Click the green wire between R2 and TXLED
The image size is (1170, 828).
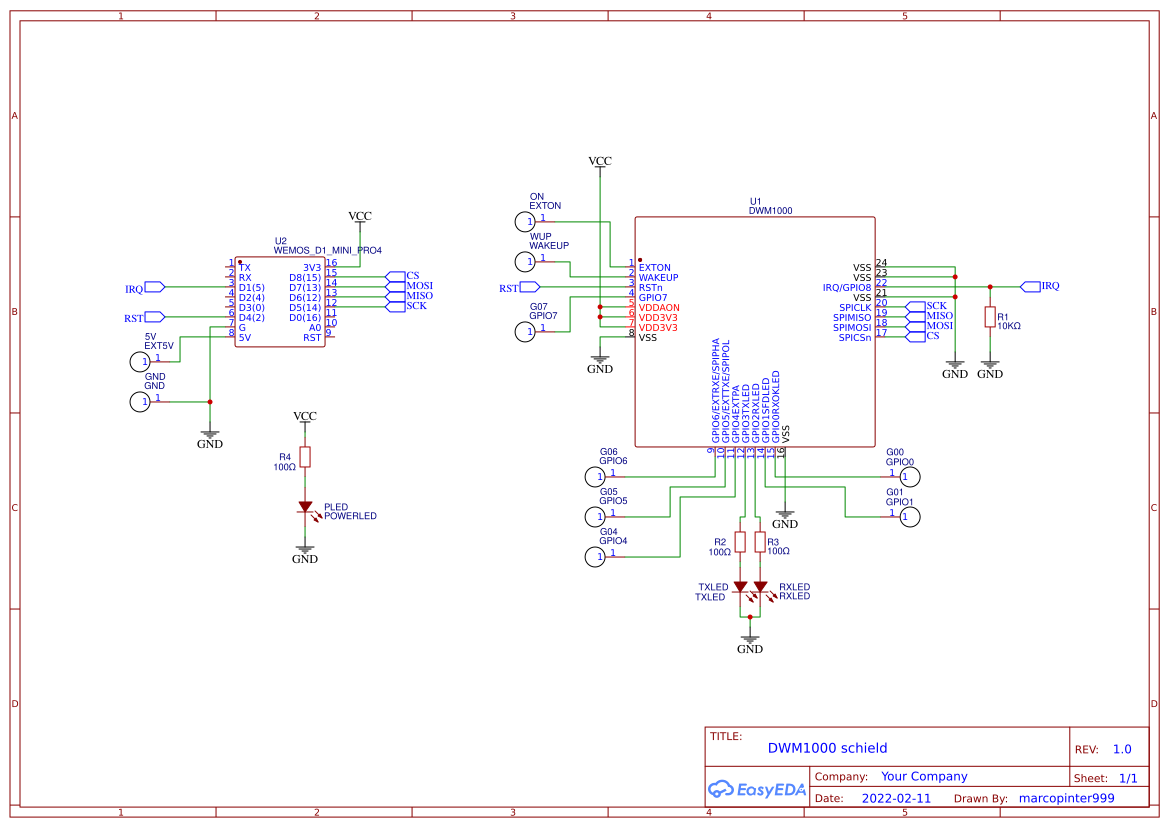pyautogui.click(x=740, y=565)
